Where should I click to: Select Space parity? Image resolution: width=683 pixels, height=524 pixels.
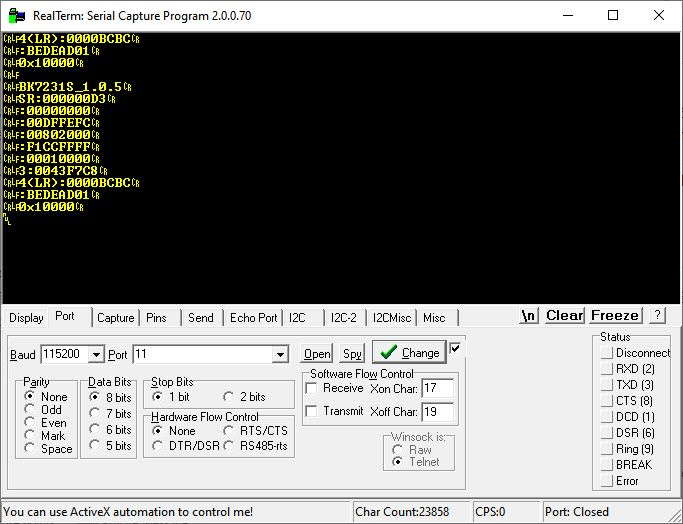(x=48, y=449)
